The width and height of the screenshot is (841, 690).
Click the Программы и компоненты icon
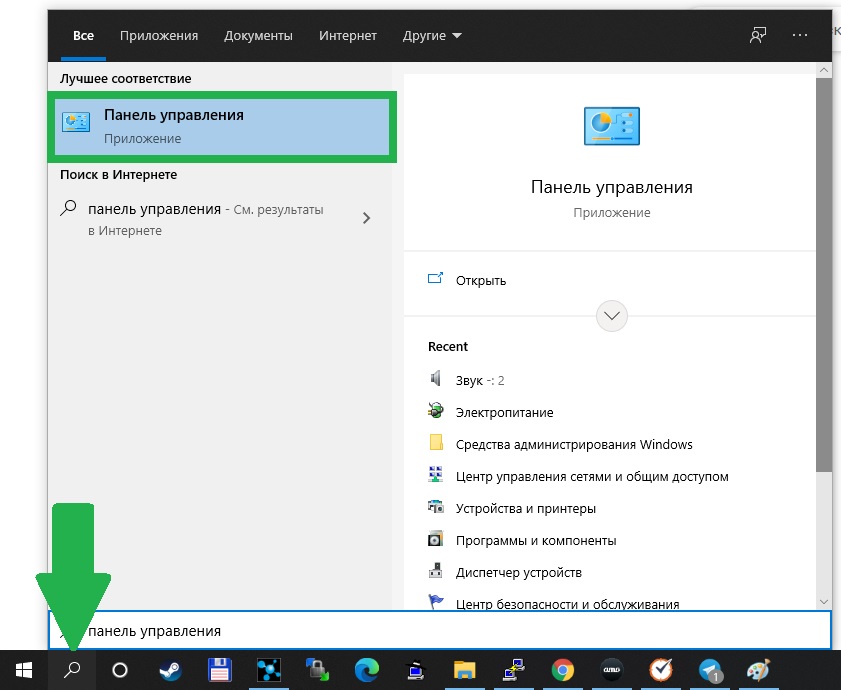click(436, 538)
